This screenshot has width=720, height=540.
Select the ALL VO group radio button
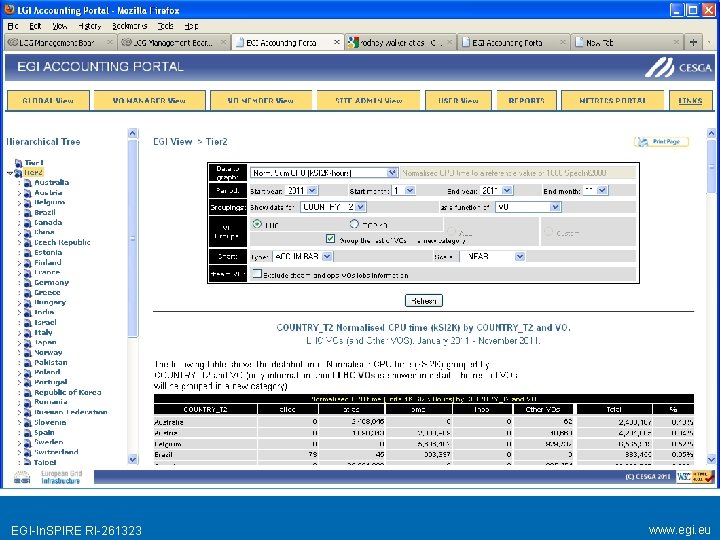(451, 231)
